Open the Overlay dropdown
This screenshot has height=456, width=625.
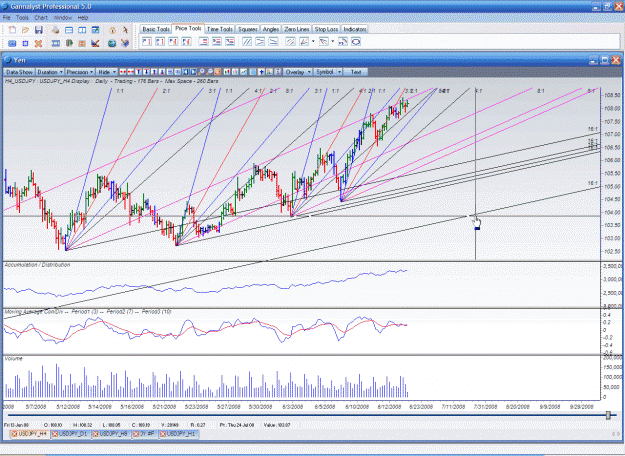pos(298,72)
